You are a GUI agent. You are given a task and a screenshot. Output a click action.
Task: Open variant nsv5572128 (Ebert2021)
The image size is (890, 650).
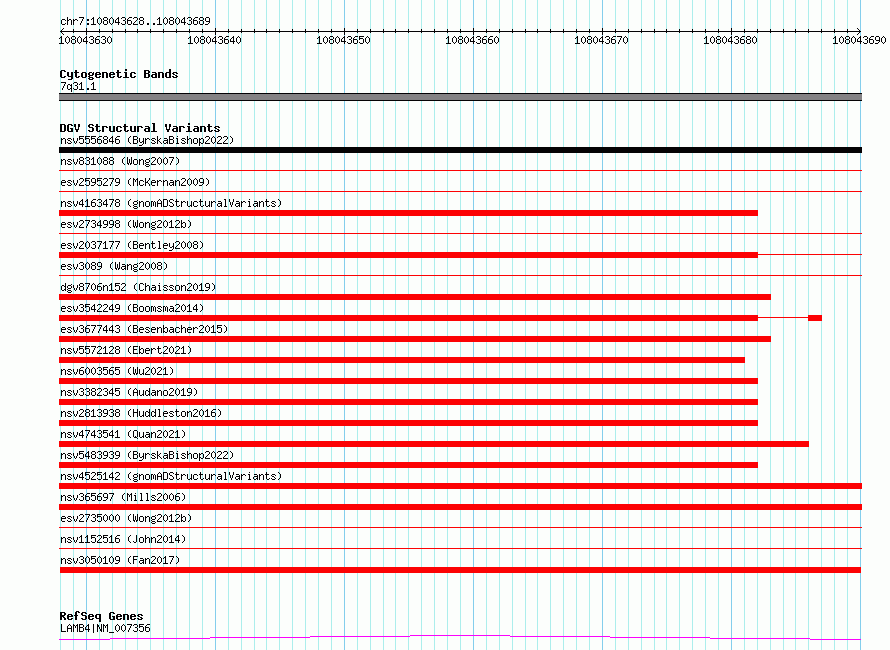coord(126,350)
